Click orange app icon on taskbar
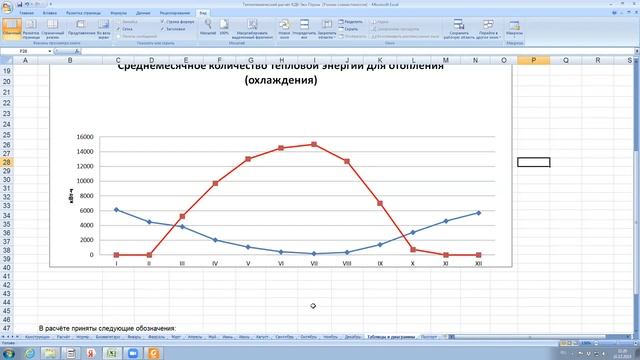Image resolution: width=640 pixels, height=360 pixels. [x=154, y=353]
